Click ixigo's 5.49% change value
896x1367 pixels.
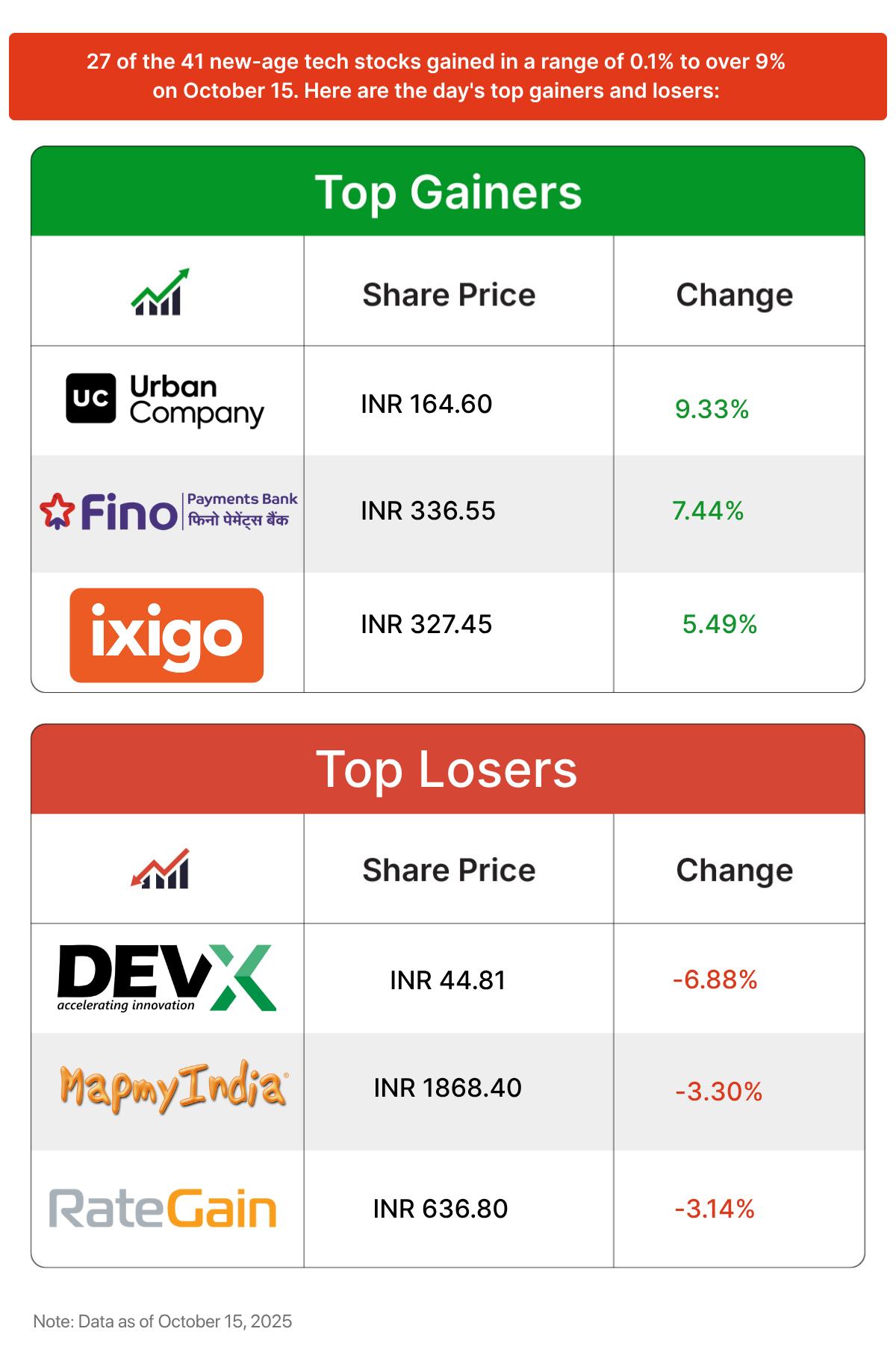pyautogui.click(x=720, y=624)
